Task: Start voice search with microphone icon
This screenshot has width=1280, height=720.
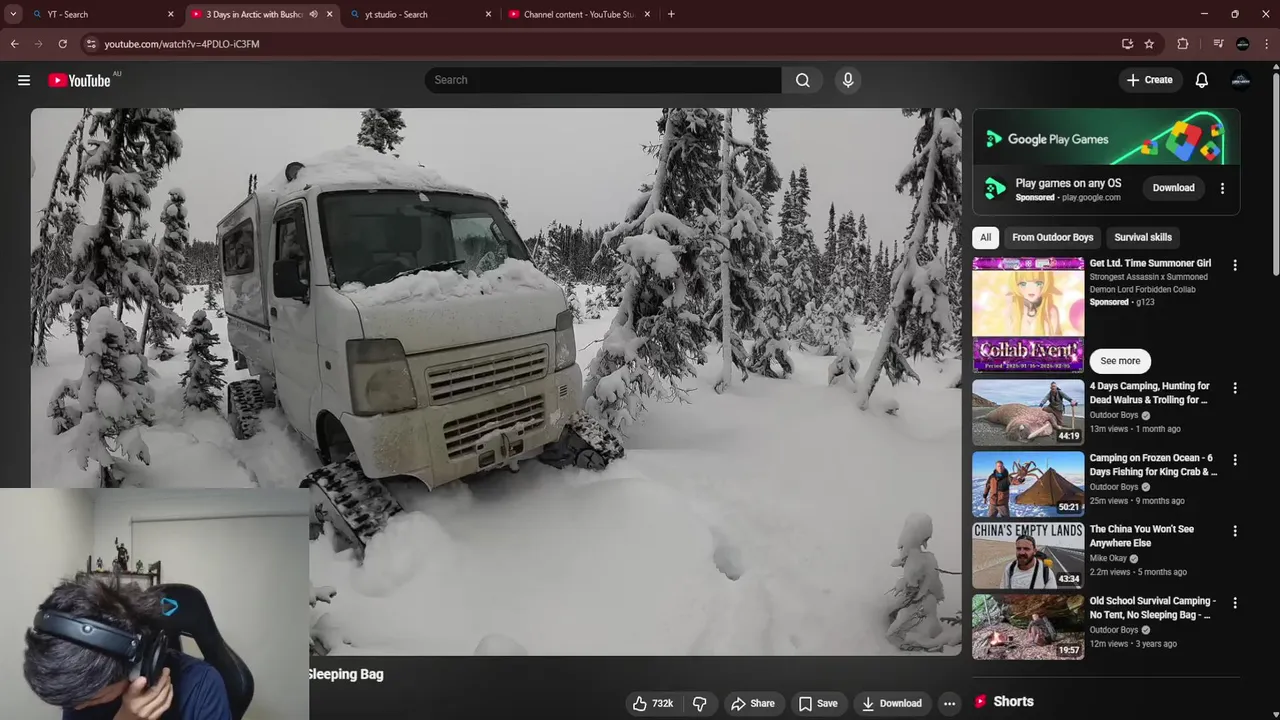Action: 848,80
